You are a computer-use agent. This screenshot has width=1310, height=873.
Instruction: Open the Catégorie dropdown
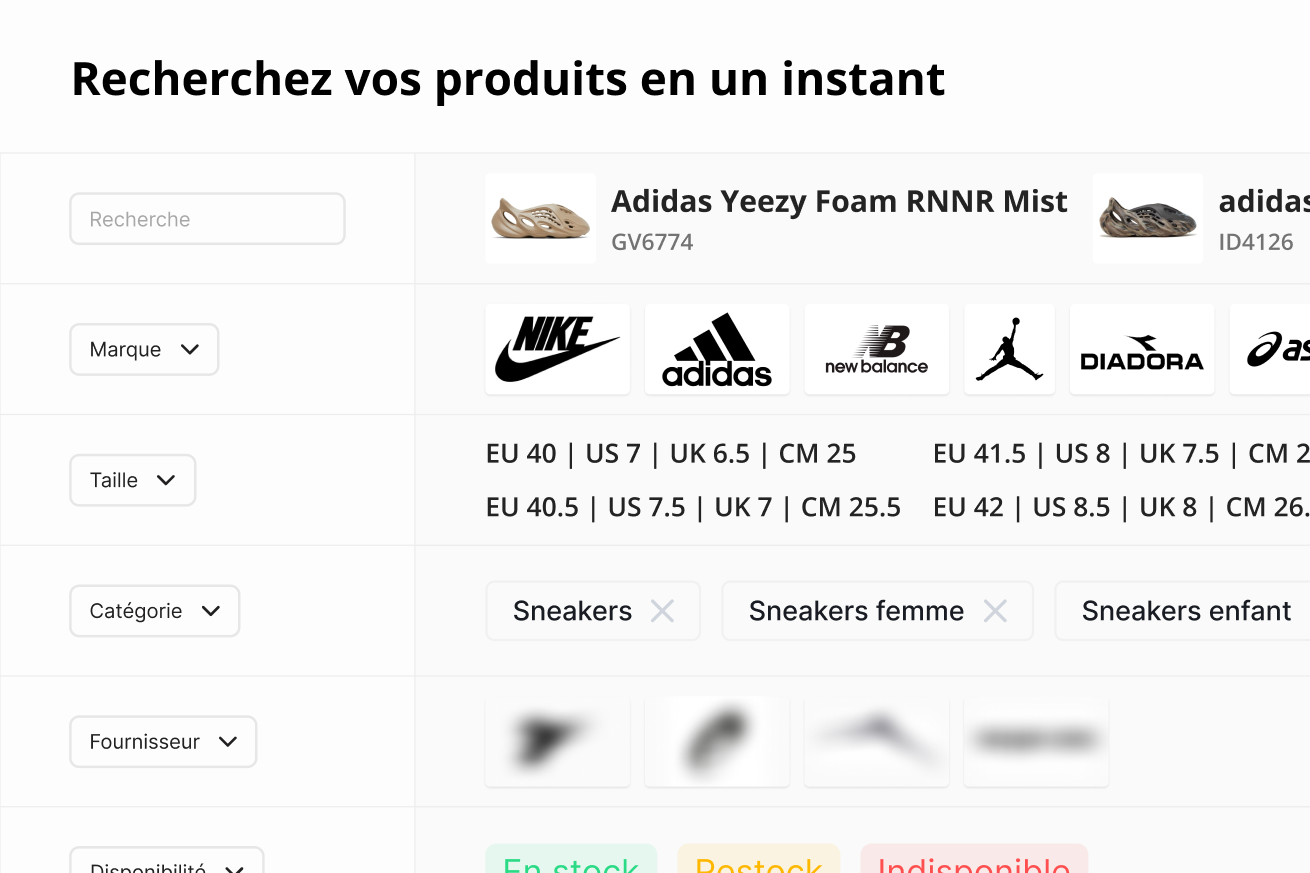coord(155,611)
